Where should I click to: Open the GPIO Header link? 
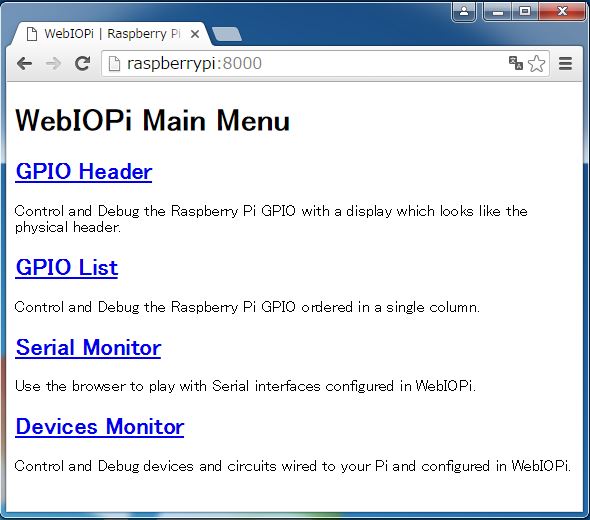[x=84, y=172]
